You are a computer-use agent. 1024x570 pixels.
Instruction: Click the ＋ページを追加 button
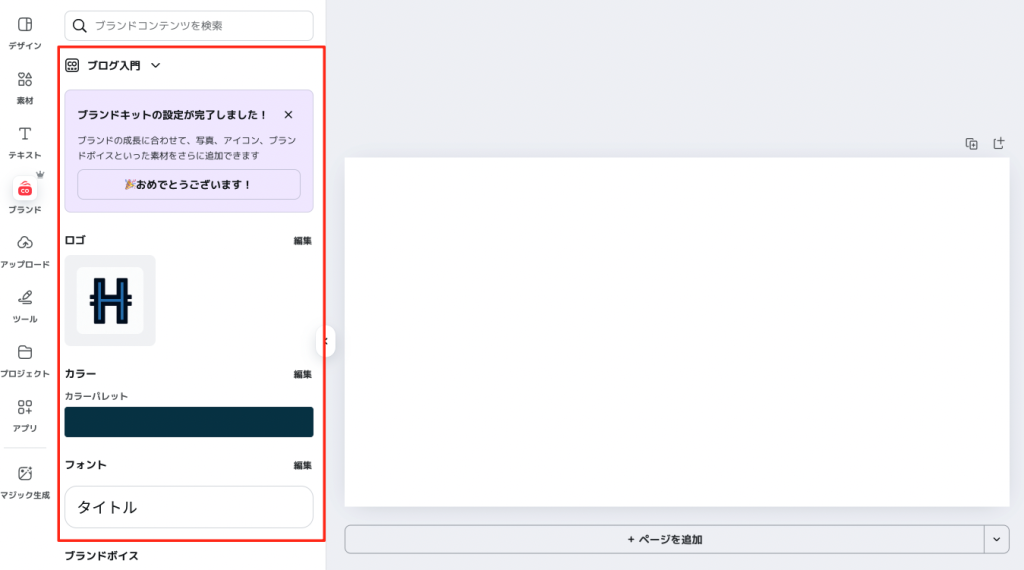coord(664,539)
